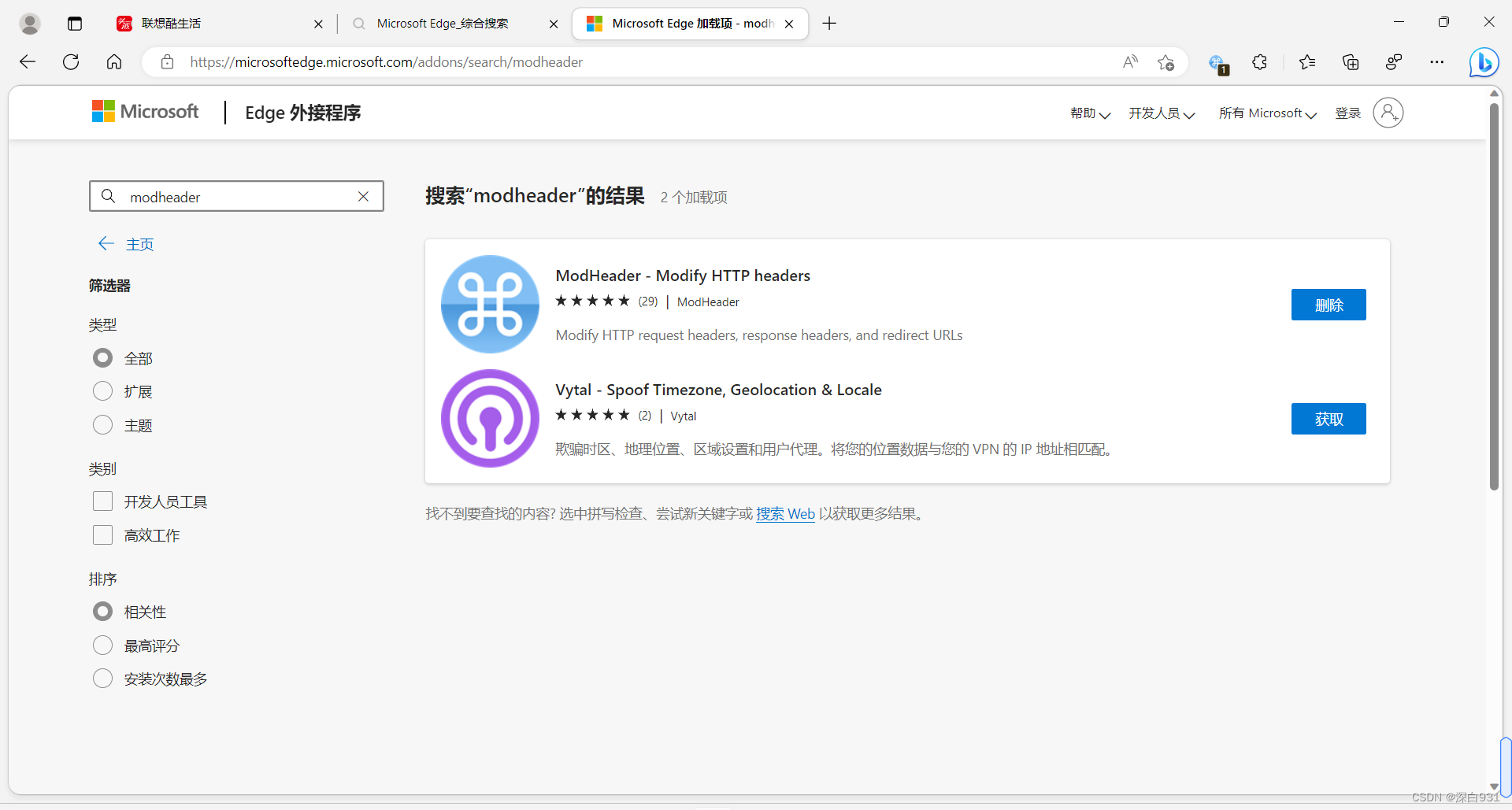Click the sign-in user avatar icon
The width and height of the screenshot is (1512, 810).
click(1388, 113)
